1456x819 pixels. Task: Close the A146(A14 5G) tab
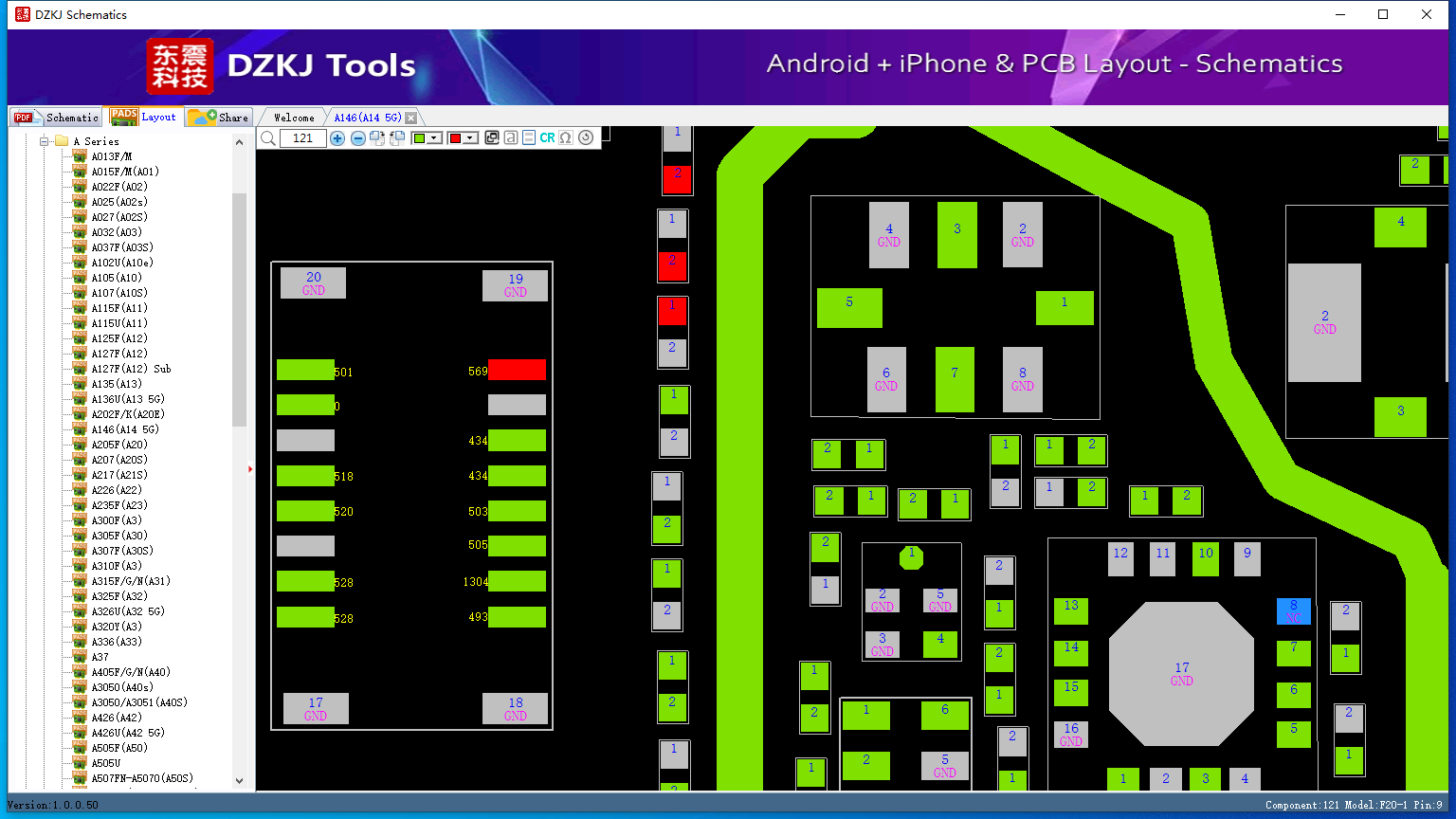click(x=410, y=118)
